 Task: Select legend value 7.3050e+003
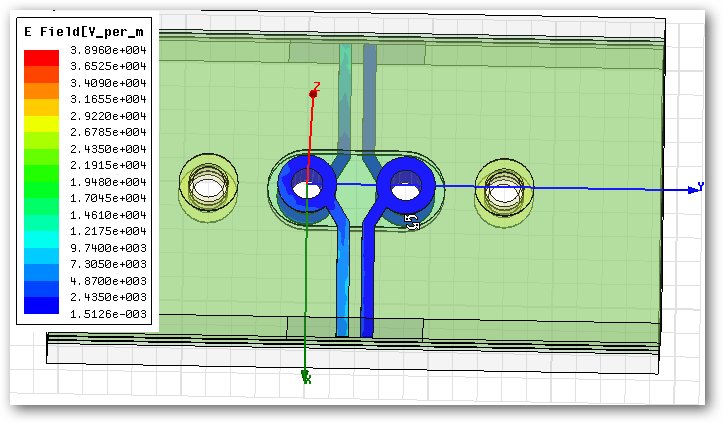[108, 264]
